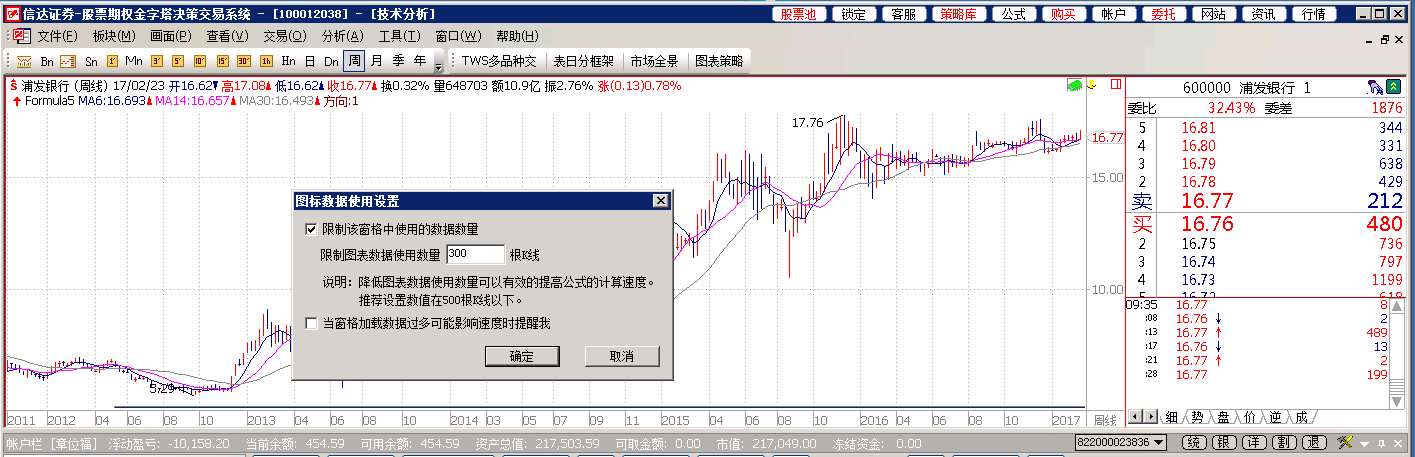
Task: Collapse quote panel with double-chevron icon
Action: [x=1393, y=87]
